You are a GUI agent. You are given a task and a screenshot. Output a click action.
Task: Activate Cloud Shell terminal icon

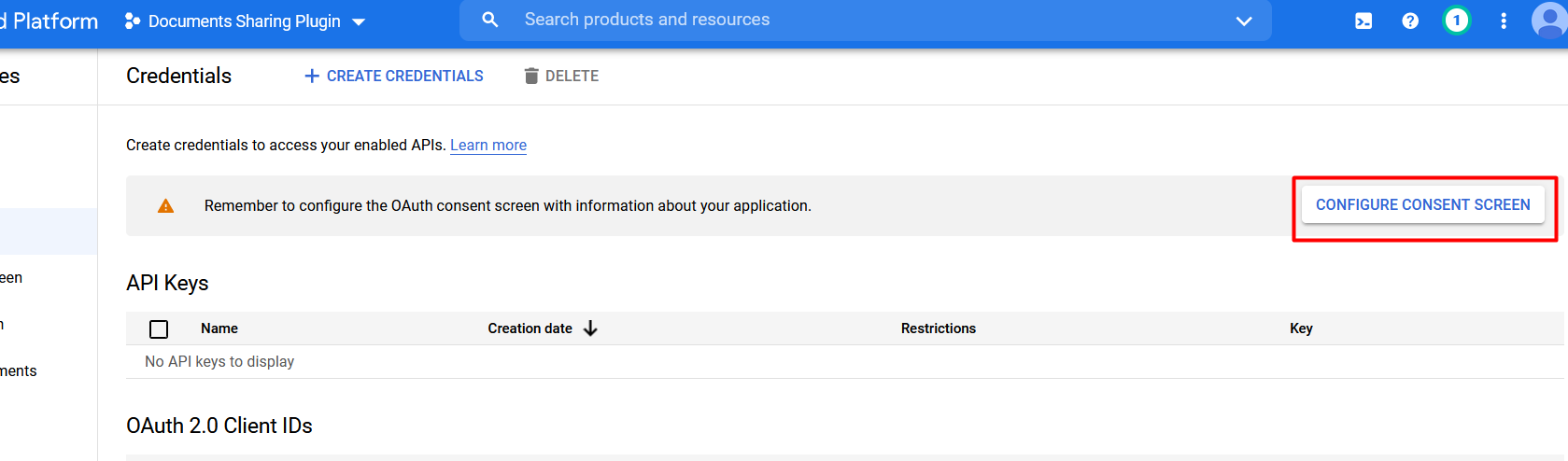point(1363,21)
